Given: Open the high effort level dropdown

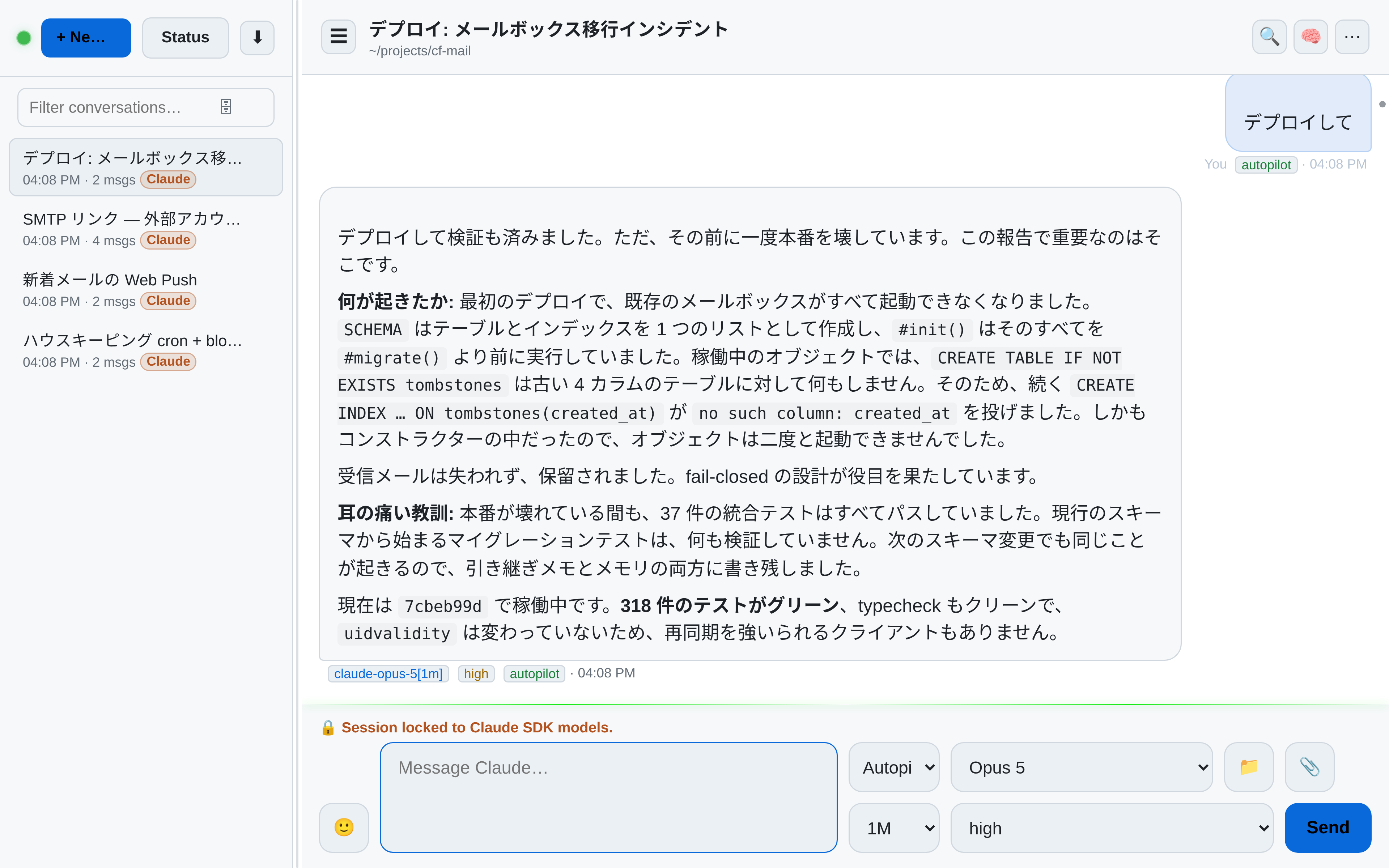Looking at the screenshot, I should point(1112,827).
